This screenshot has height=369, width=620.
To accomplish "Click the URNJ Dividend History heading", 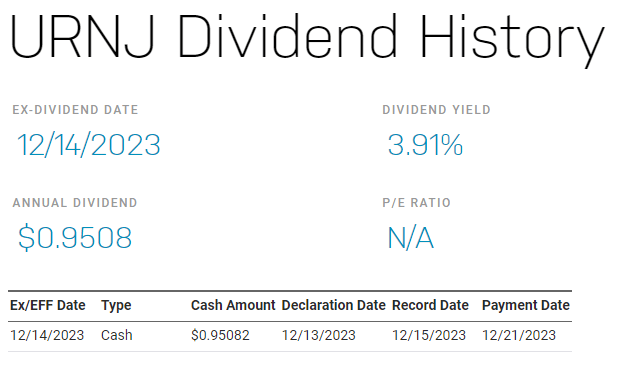I will coord(307,40).
